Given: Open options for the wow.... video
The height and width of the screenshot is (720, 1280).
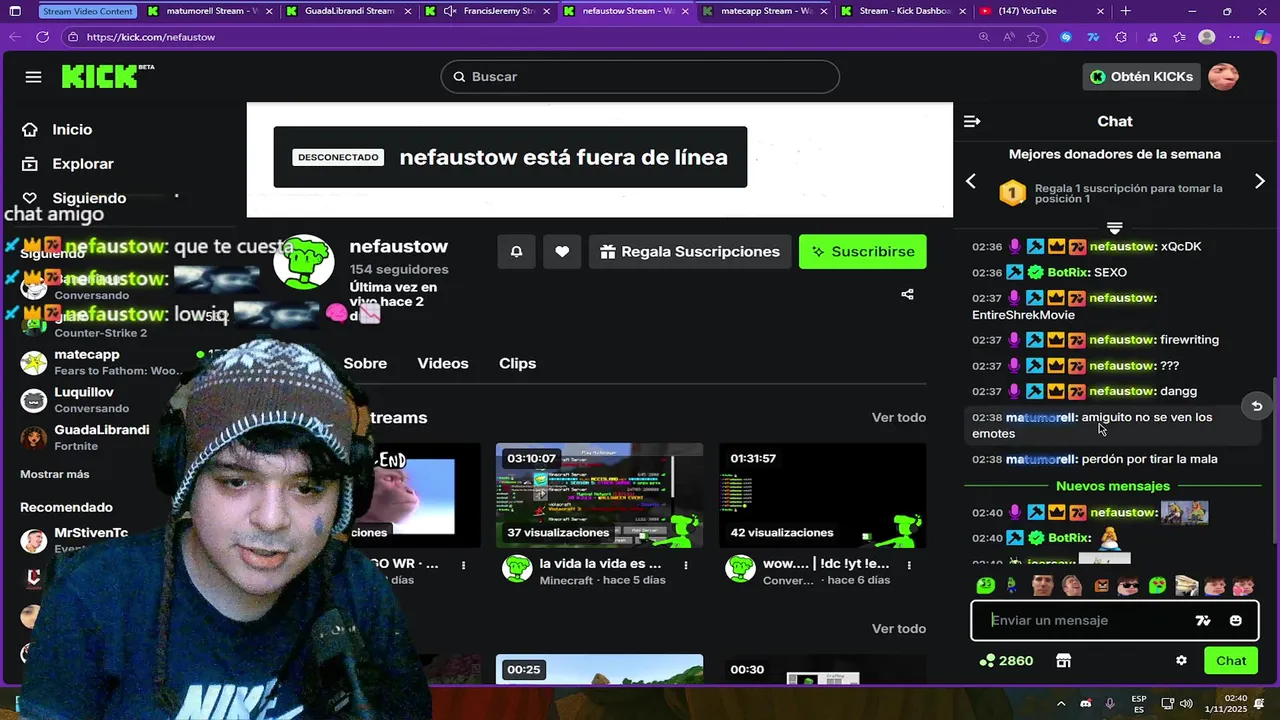Looking at the screenshot, I should 909,565.
